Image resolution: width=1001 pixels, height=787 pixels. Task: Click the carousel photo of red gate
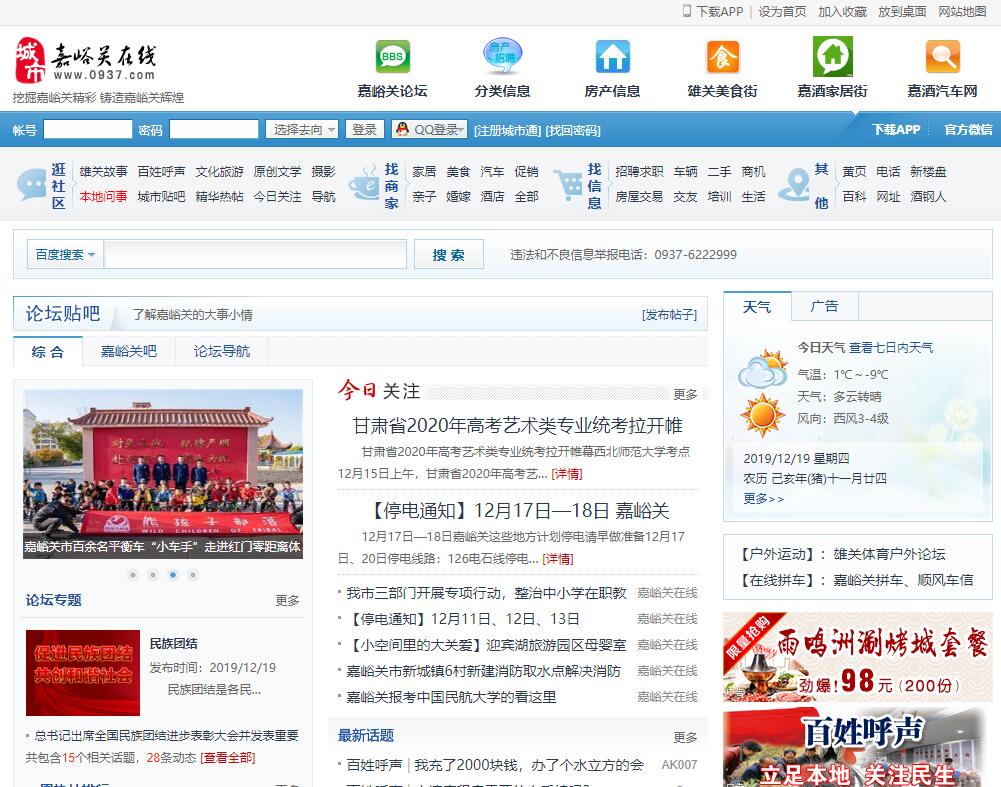point(163,474)
